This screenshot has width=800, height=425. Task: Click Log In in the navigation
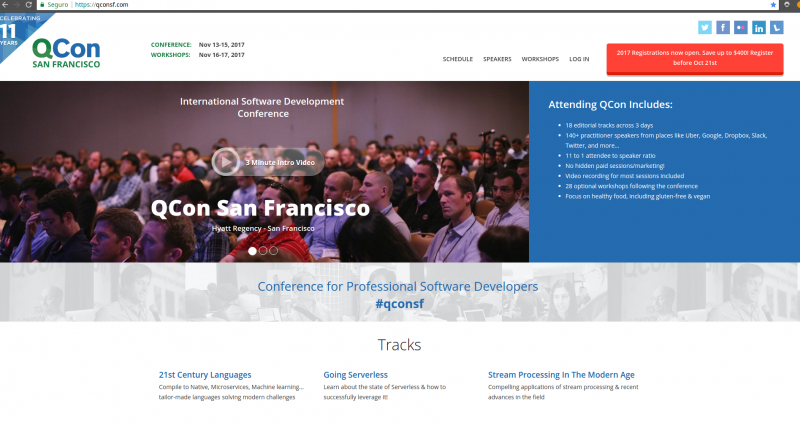(579, 59)
